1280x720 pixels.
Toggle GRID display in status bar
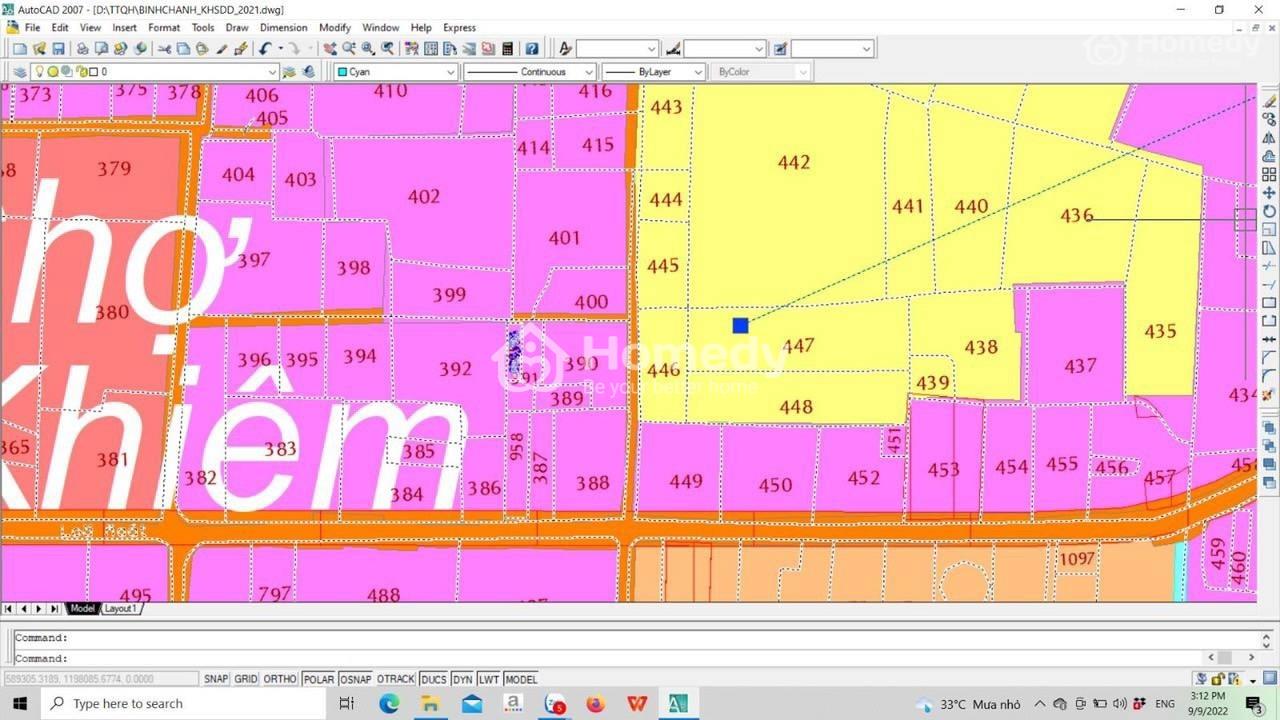click(246, 679)
